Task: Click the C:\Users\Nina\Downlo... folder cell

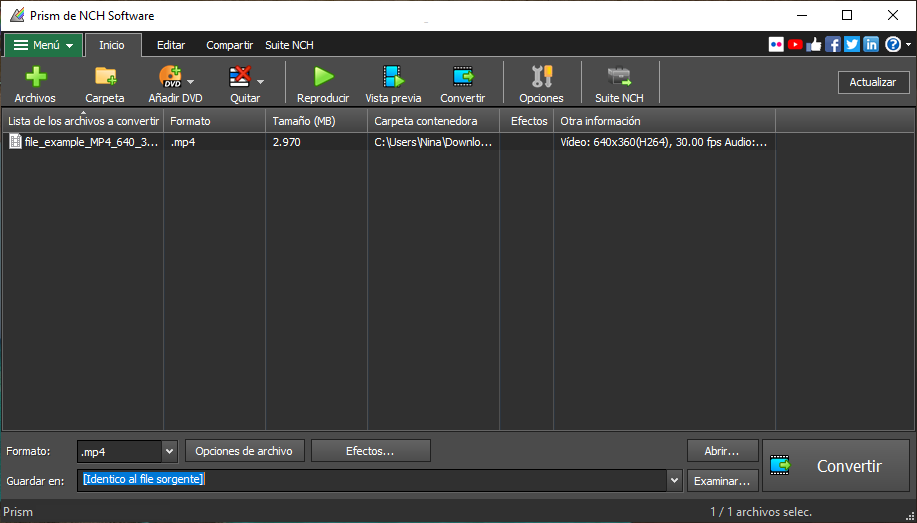Action: click(433, 142)
